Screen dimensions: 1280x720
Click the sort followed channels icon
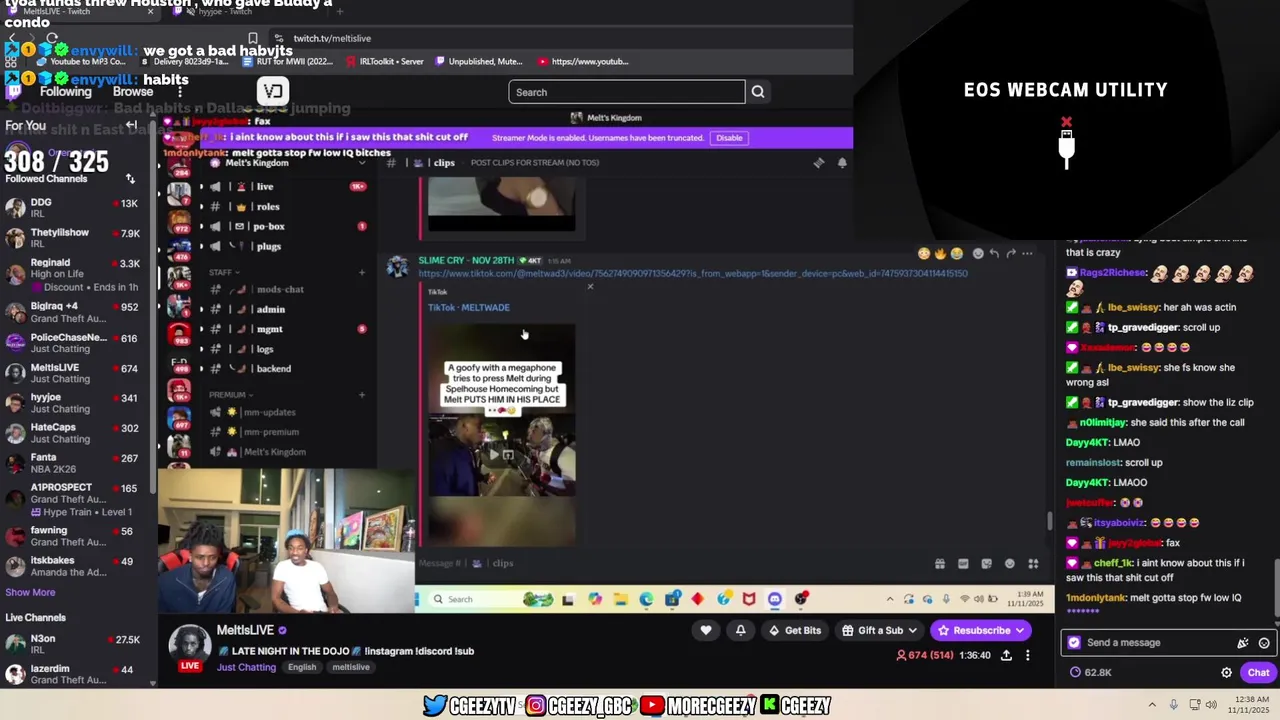[x=130, y=178]
